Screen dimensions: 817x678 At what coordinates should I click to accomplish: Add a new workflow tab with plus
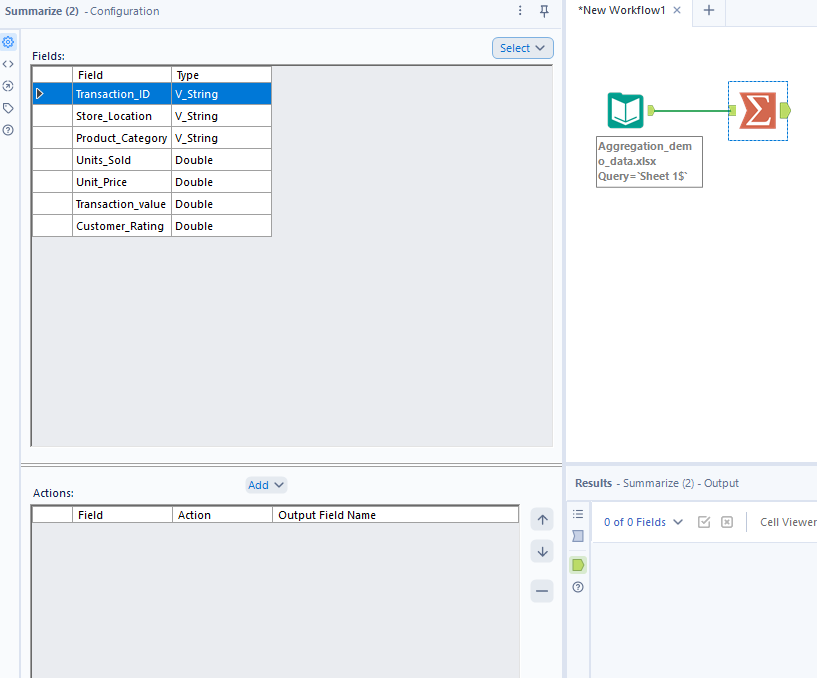[x=709, y=10]
